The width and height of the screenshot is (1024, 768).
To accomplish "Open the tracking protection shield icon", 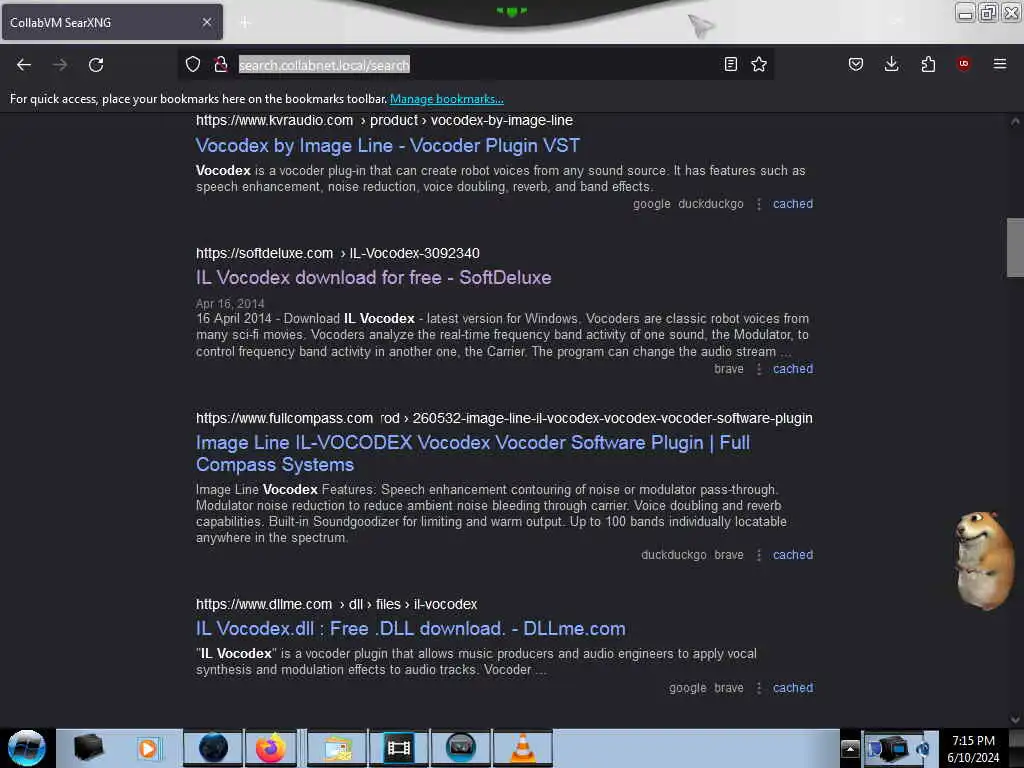I will 193,64.
